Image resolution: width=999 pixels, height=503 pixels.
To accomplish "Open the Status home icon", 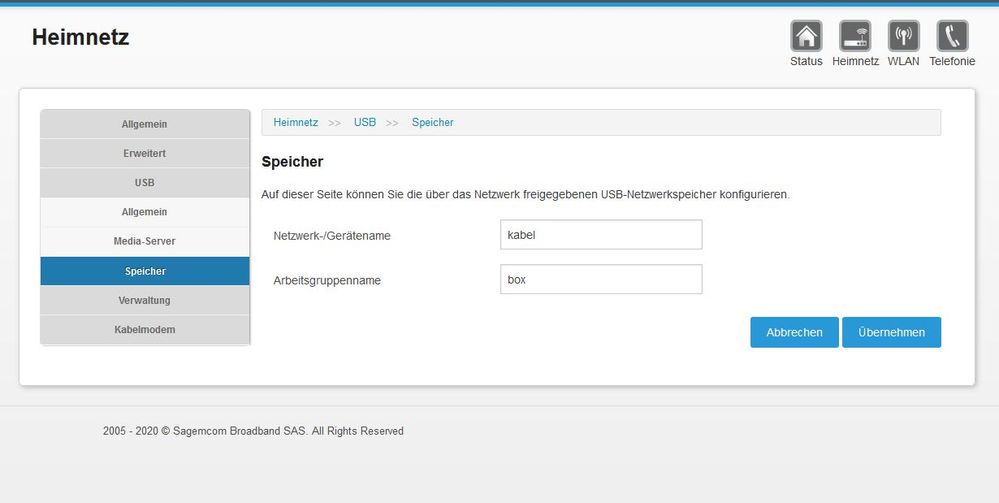I will [806, 36].
